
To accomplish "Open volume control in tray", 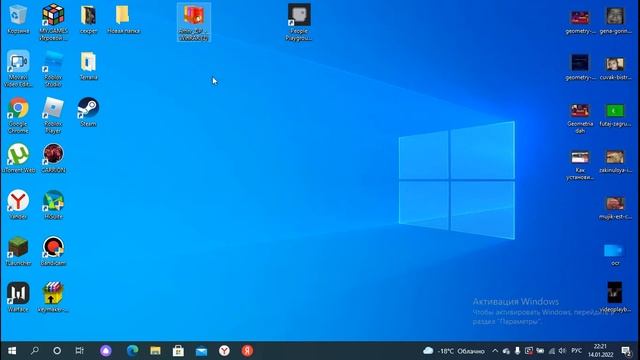I will pos(562,351).
